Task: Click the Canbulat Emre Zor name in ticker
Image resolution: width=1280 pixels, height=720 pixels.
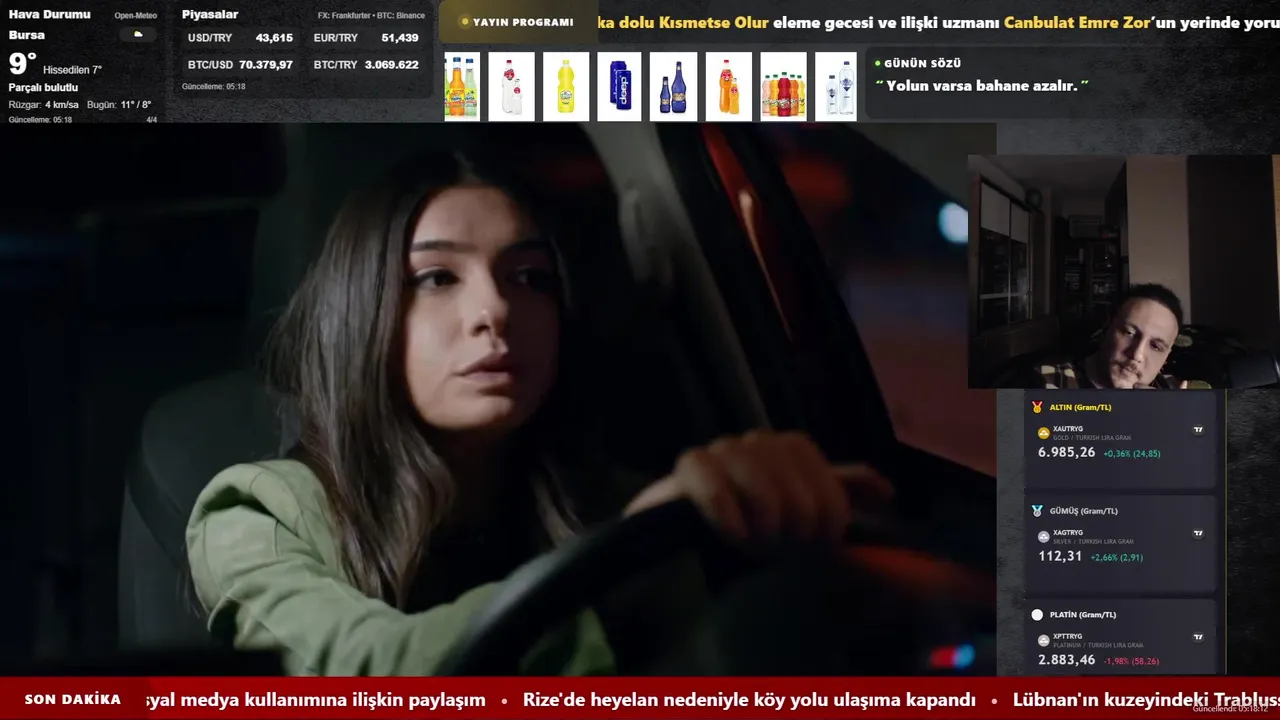Action: (1077, 22)
